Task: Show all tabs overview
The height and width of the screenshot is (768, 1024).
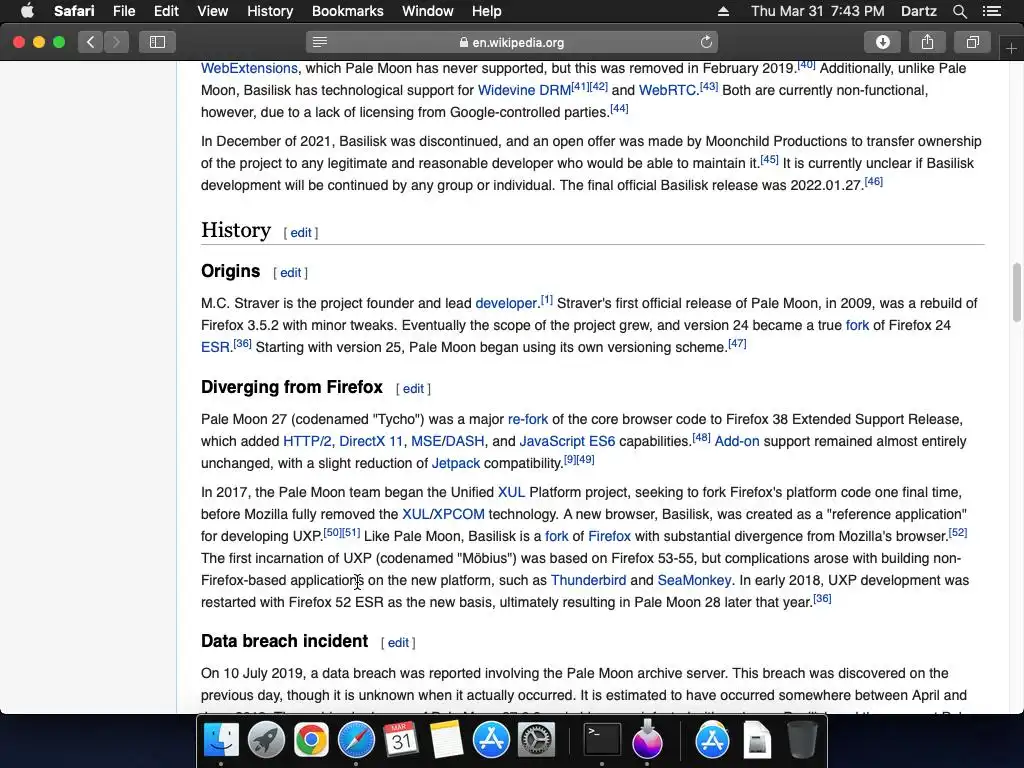Action: [972, 42]
